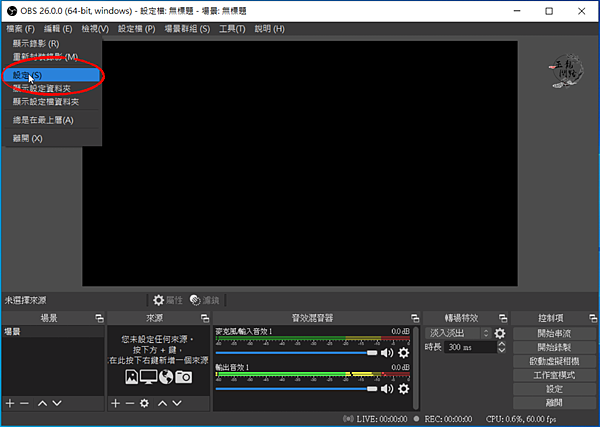Remove selected scene with minus icon
The width and height of the screenshot is (600, 427).
point(24,403)
